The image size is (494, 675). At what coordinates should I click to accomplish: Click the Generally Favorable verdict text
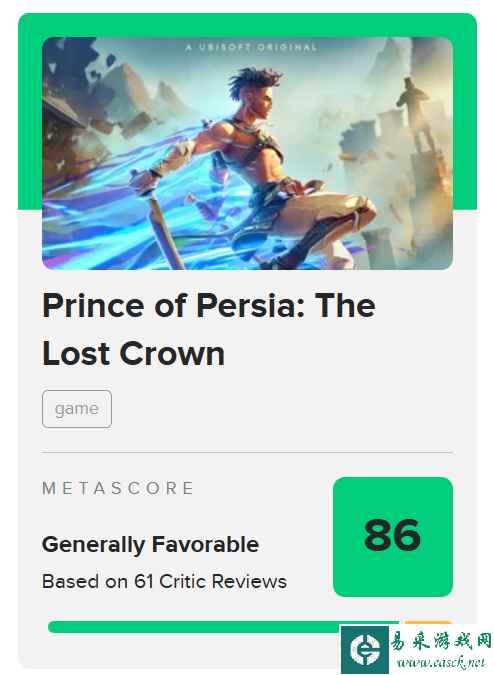click(x=150, y=545)
